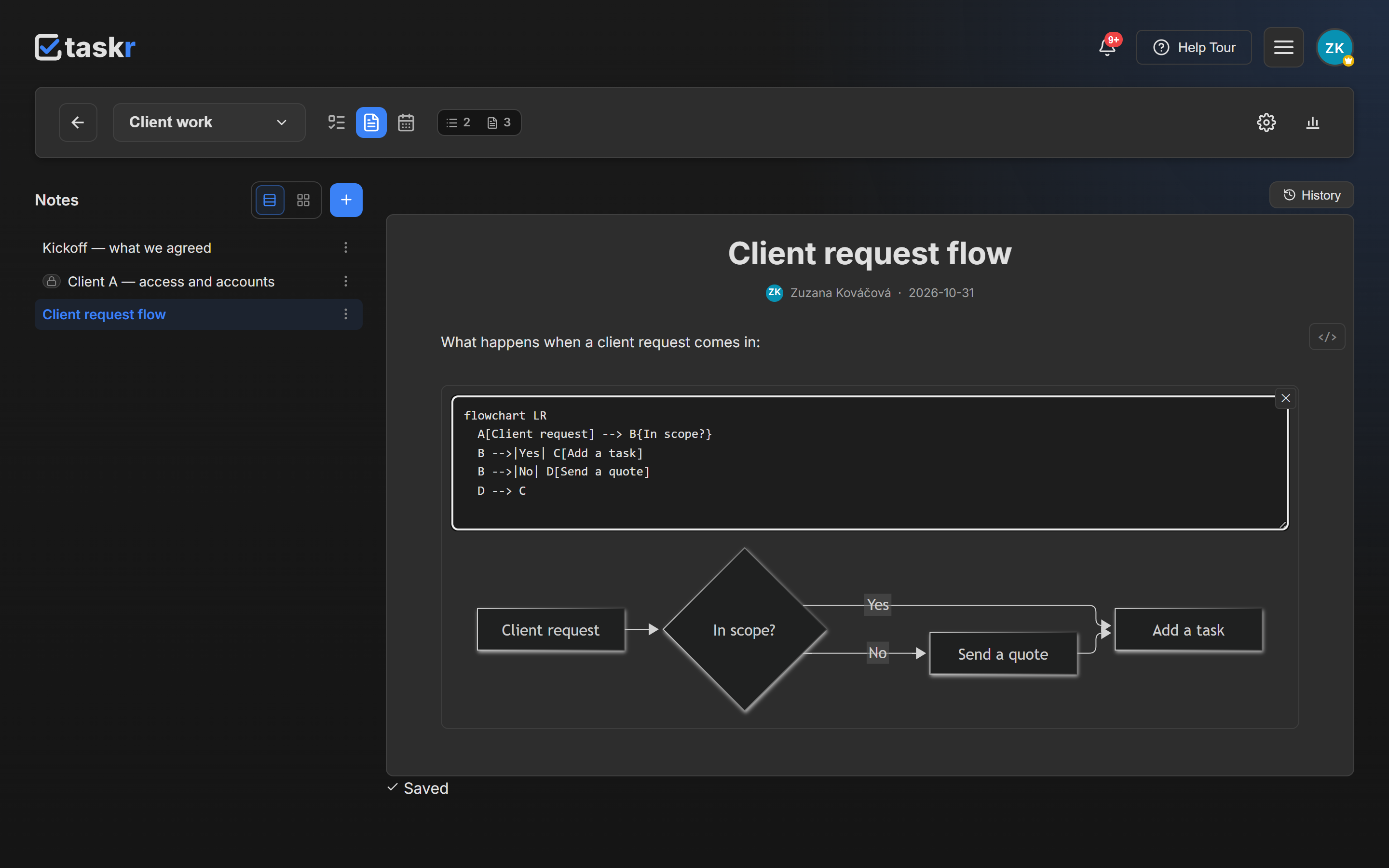Click the Help Tour button

pyautogui.click(x=1194, y=47)
